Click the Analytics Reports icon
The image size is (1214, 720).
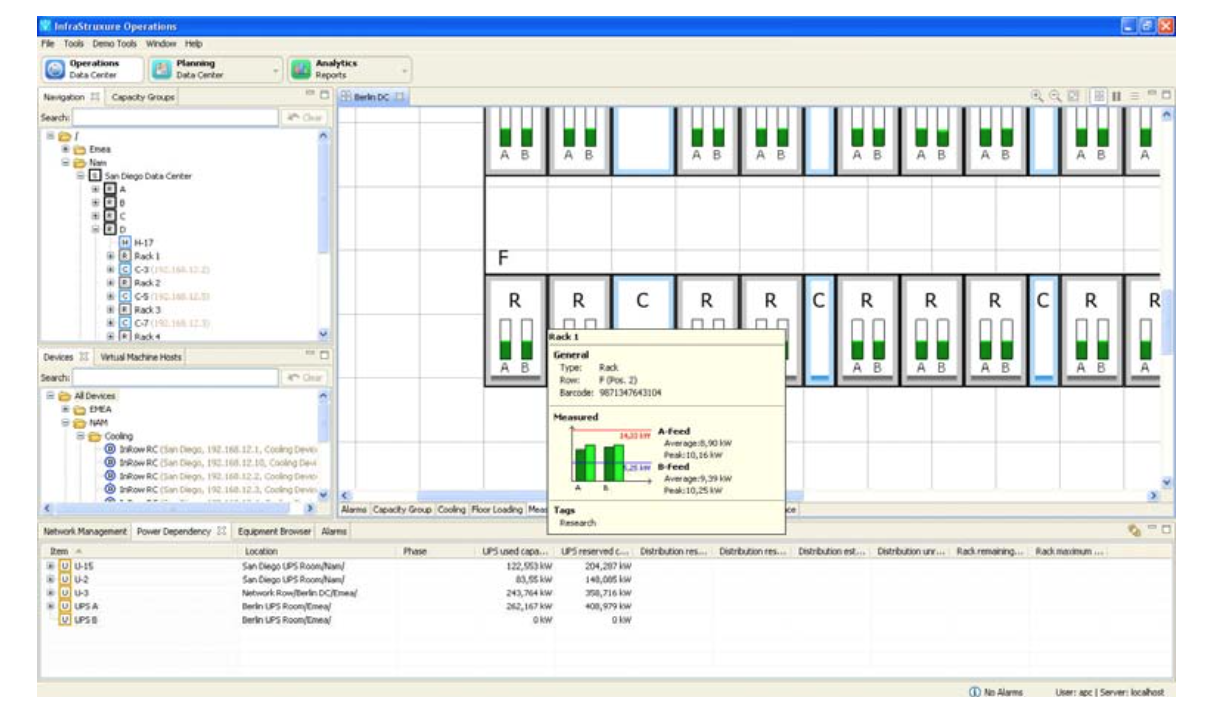301,69
